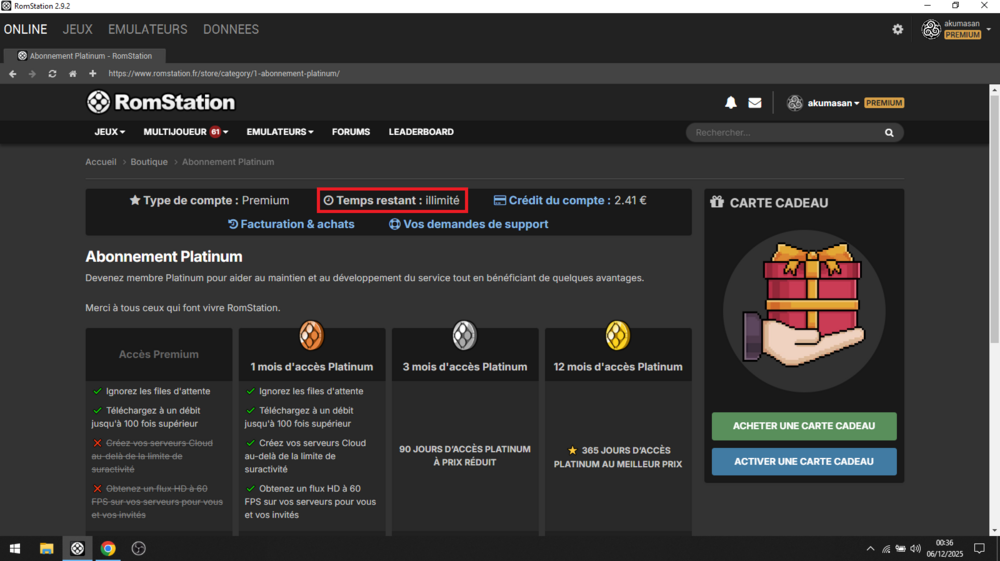This screenshot has height=561, width=1000.
Task: Click the settings gear icon
Action: click(897, 30)
